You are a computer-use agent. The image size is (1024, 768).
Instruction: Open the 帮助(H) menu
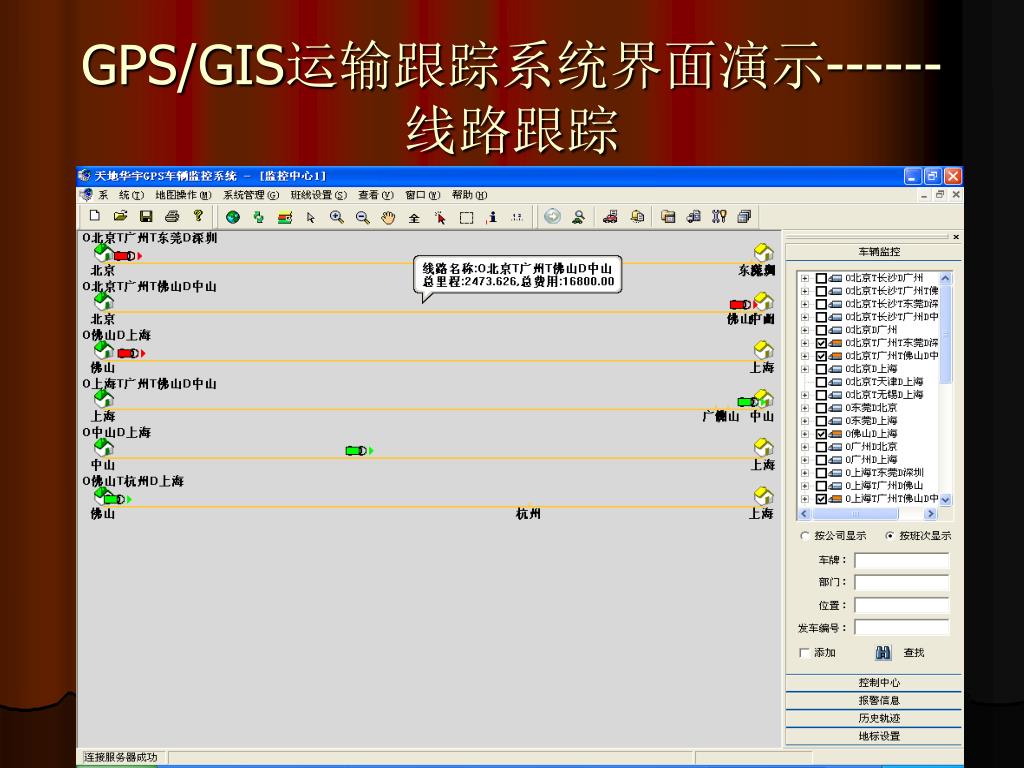point(470,195)
